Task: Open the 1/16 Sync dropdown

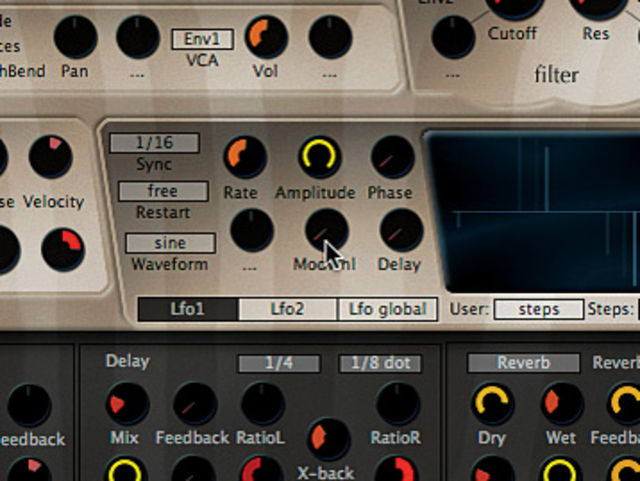Action: tap(154, 143)
